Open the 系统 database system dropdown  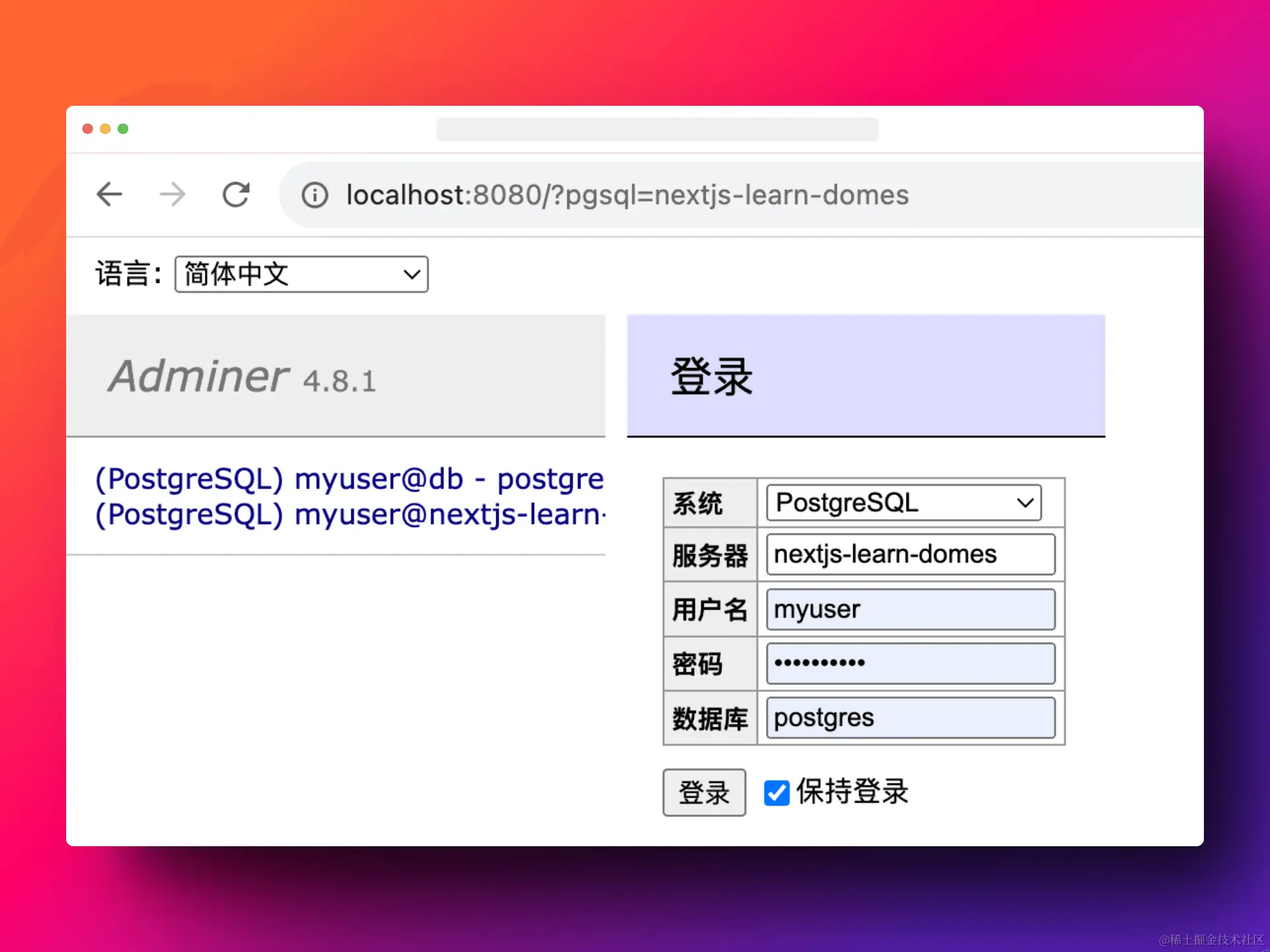click(902, 502)
